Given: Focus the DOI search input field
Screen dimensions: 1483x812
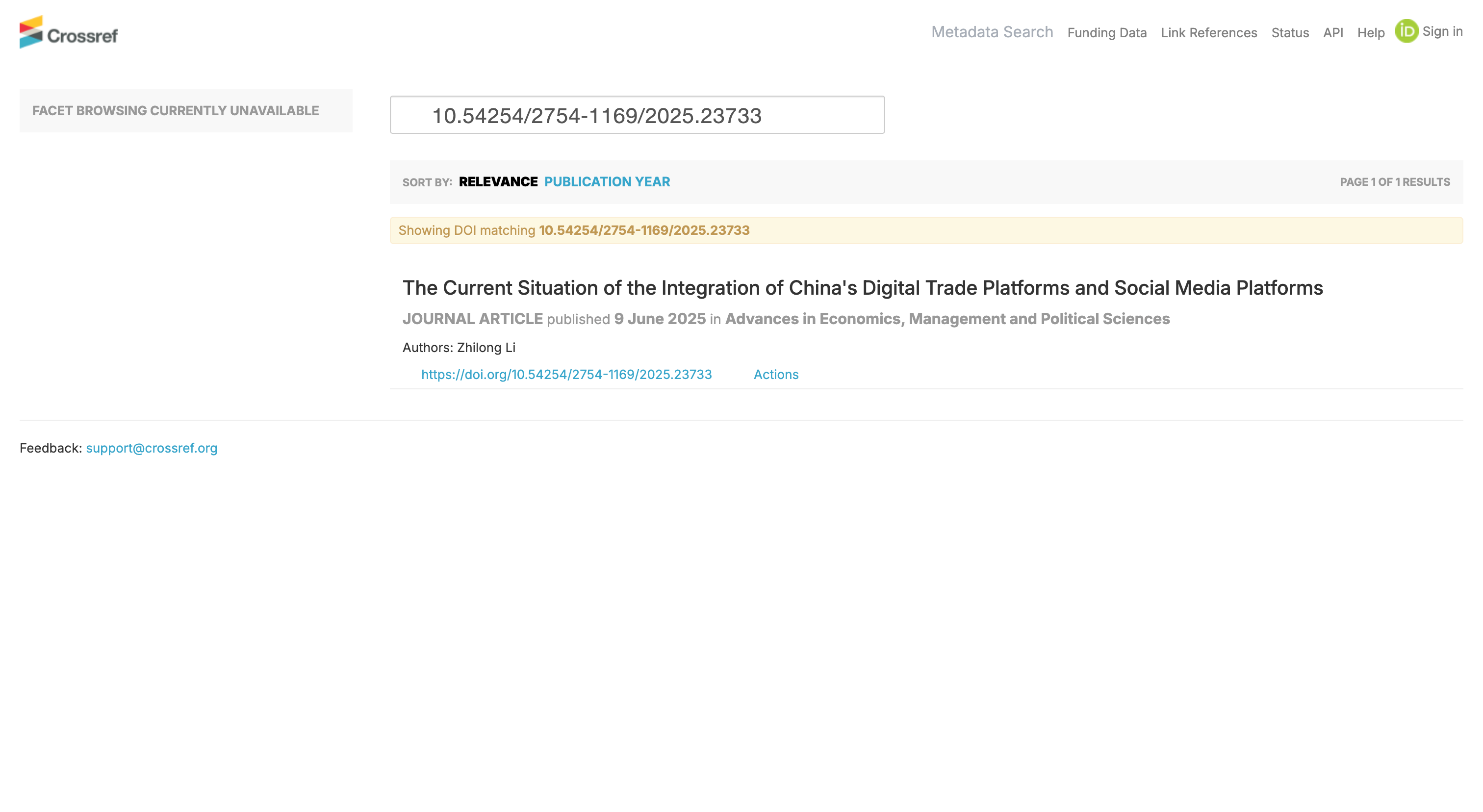Looking at the screenshot, I should 637,115.
